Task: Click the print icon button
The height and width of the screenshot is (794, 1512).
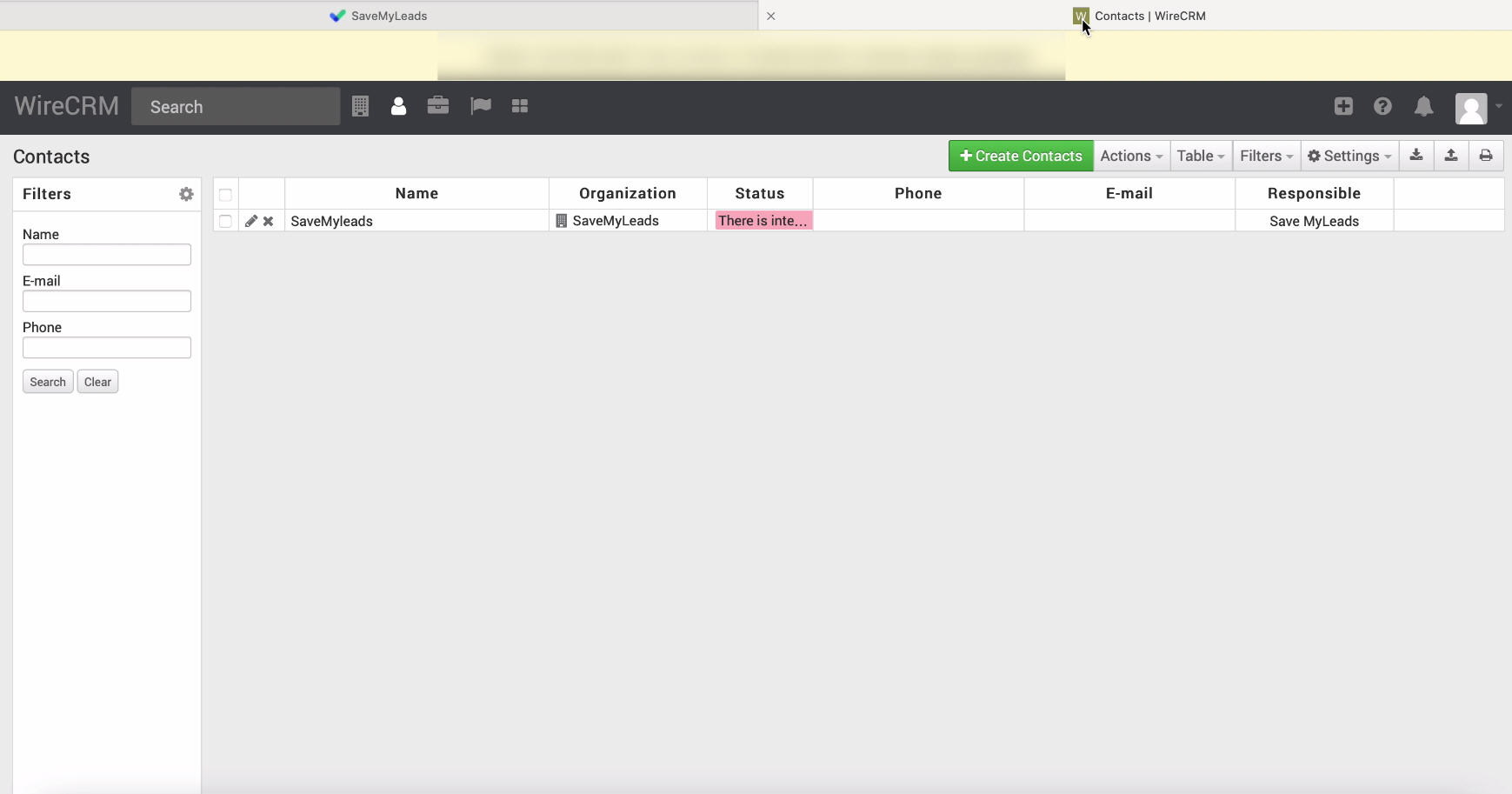Action: pyautogui.click(x=1486, y=156)
